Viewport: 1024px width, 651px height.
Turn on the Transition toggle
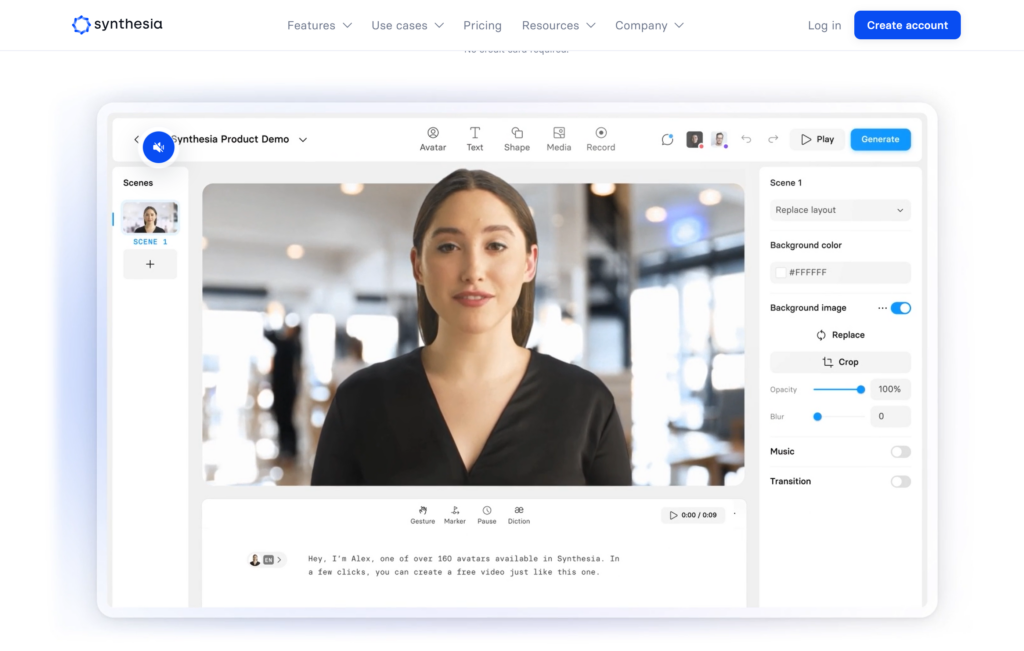point(901,482)
